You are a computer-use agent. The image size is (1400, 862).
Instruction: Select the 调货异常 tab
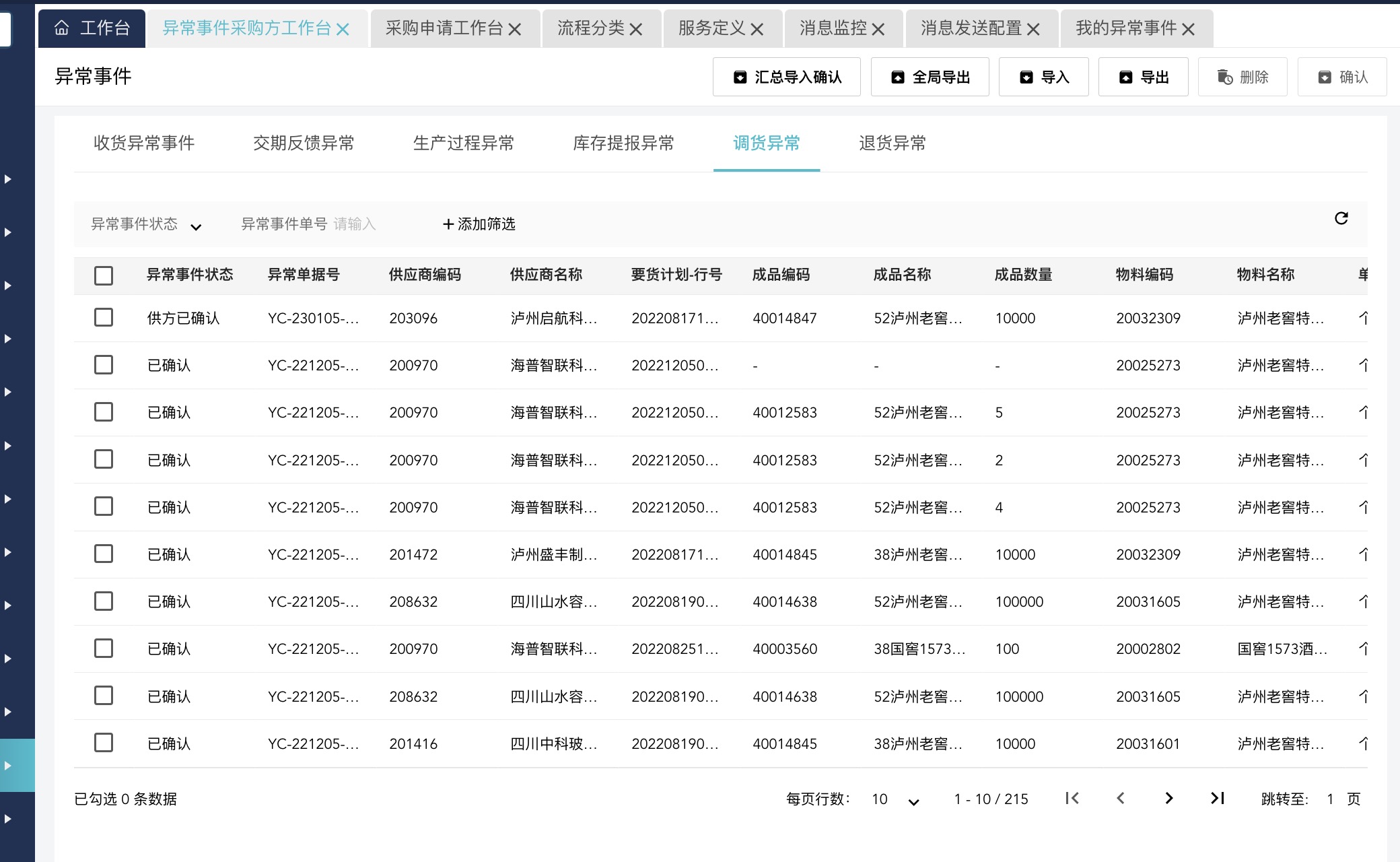pyautogui.click(x=767, y=143)
